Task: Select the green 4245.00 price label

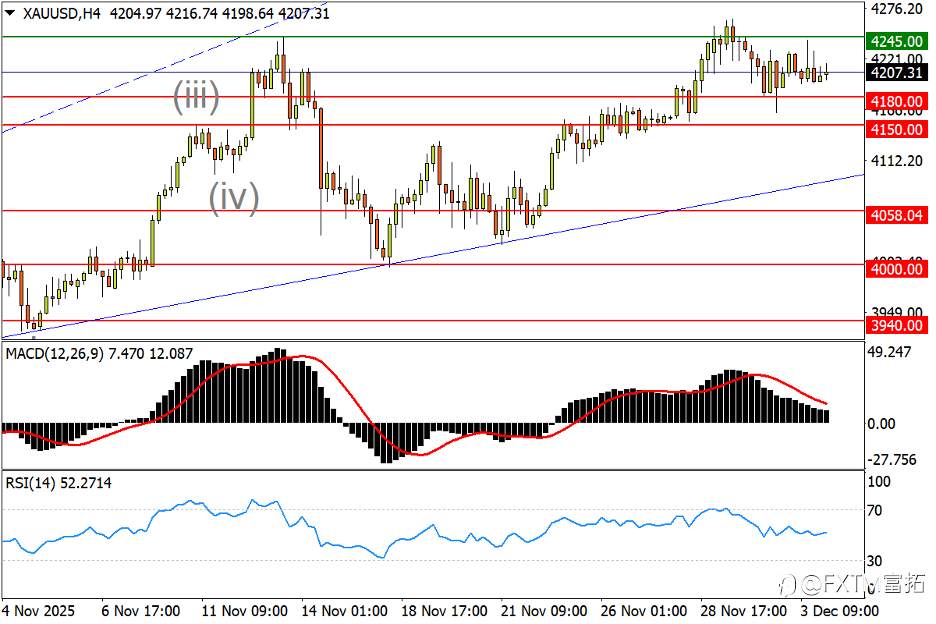Action: click(897, 41)
